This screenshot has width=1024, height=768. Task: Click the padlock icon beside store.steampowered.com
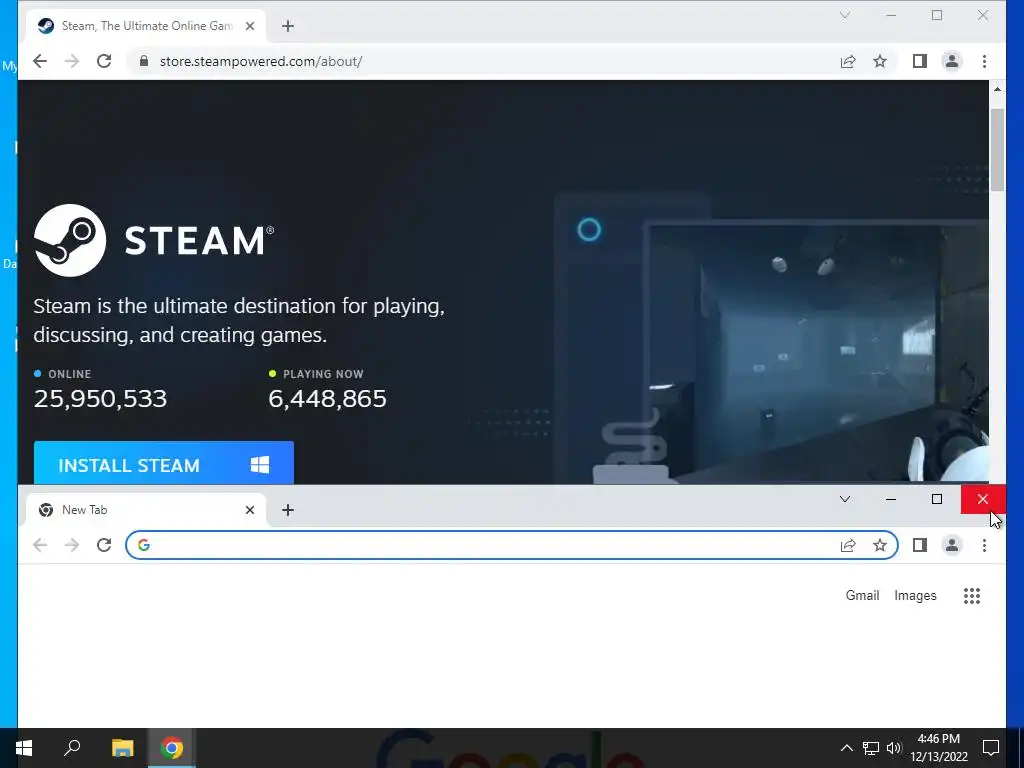144,61
